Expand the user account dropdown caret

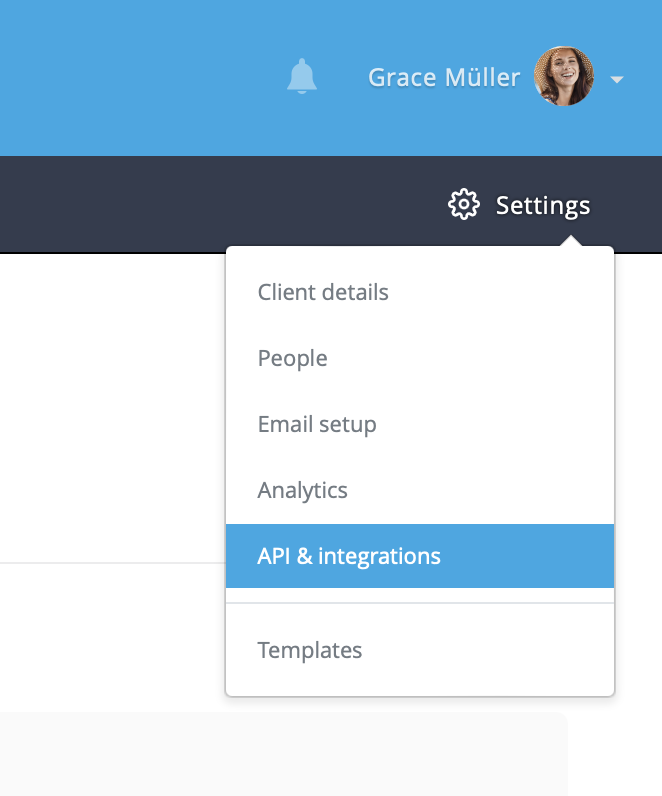[617, 79]
